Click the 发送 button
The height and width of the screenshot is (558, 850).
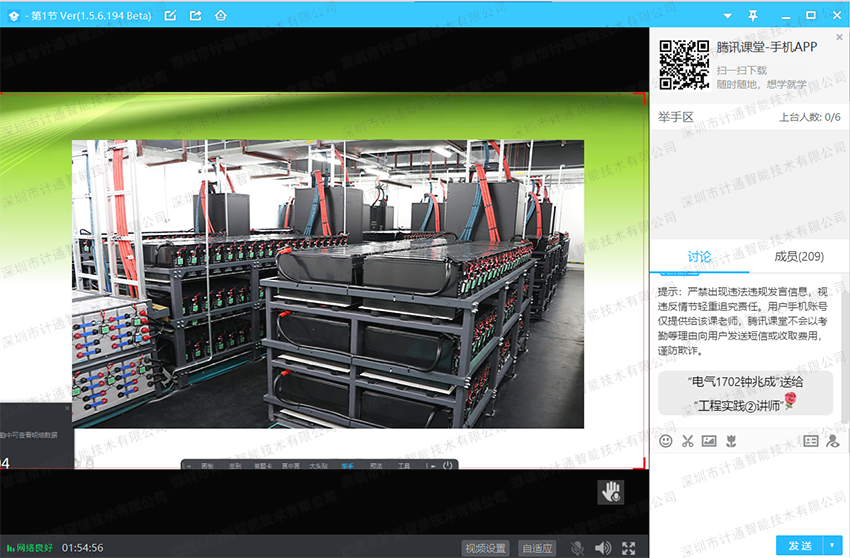click(x=799, y=545)
